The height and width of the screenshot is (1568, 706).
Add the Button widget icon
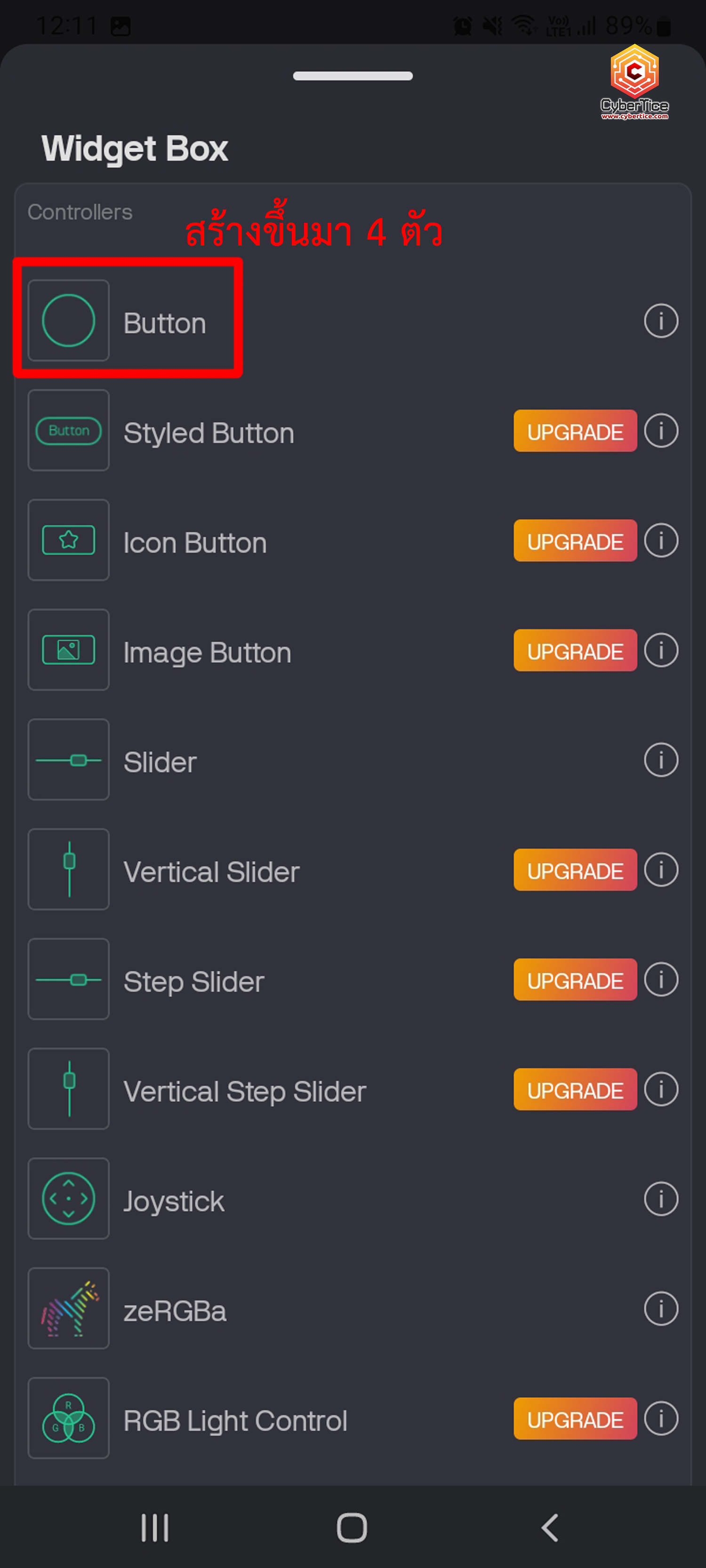point(69,320)
